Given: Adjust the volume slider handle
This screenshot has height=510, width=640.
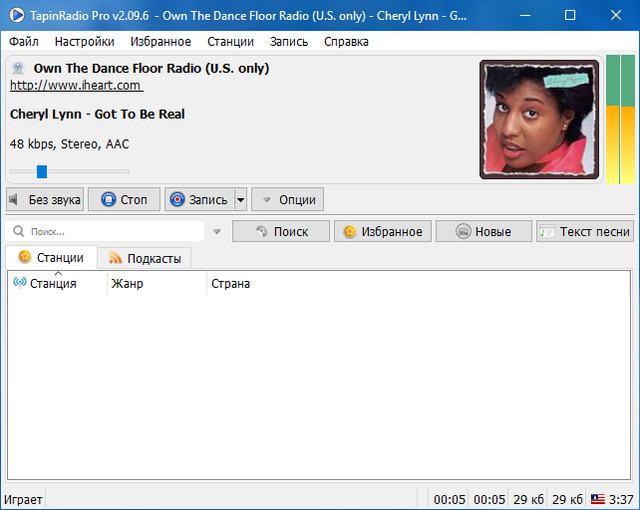Looking at the screenshot, I should [42, 171].
